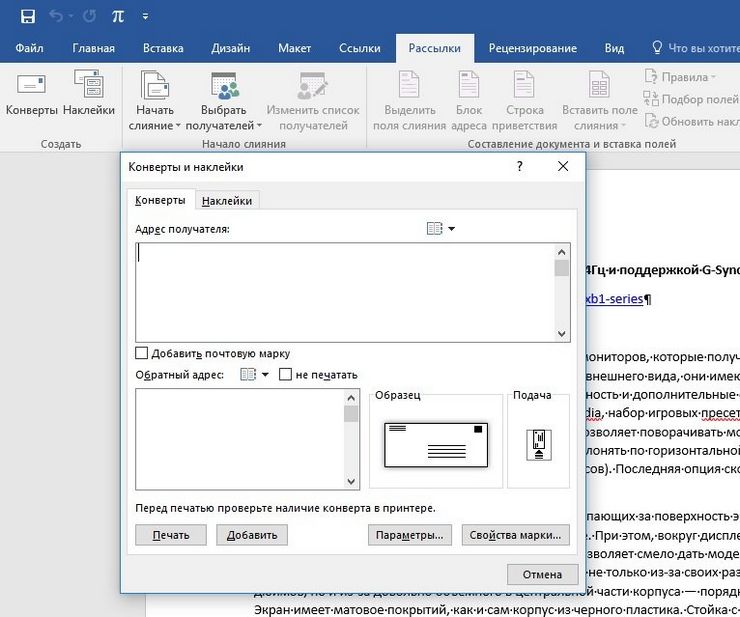Image resolution: width=740 pixels, height=617 pixels.
Task: Open the Рецензирование tab
Action: pos(533,48)
